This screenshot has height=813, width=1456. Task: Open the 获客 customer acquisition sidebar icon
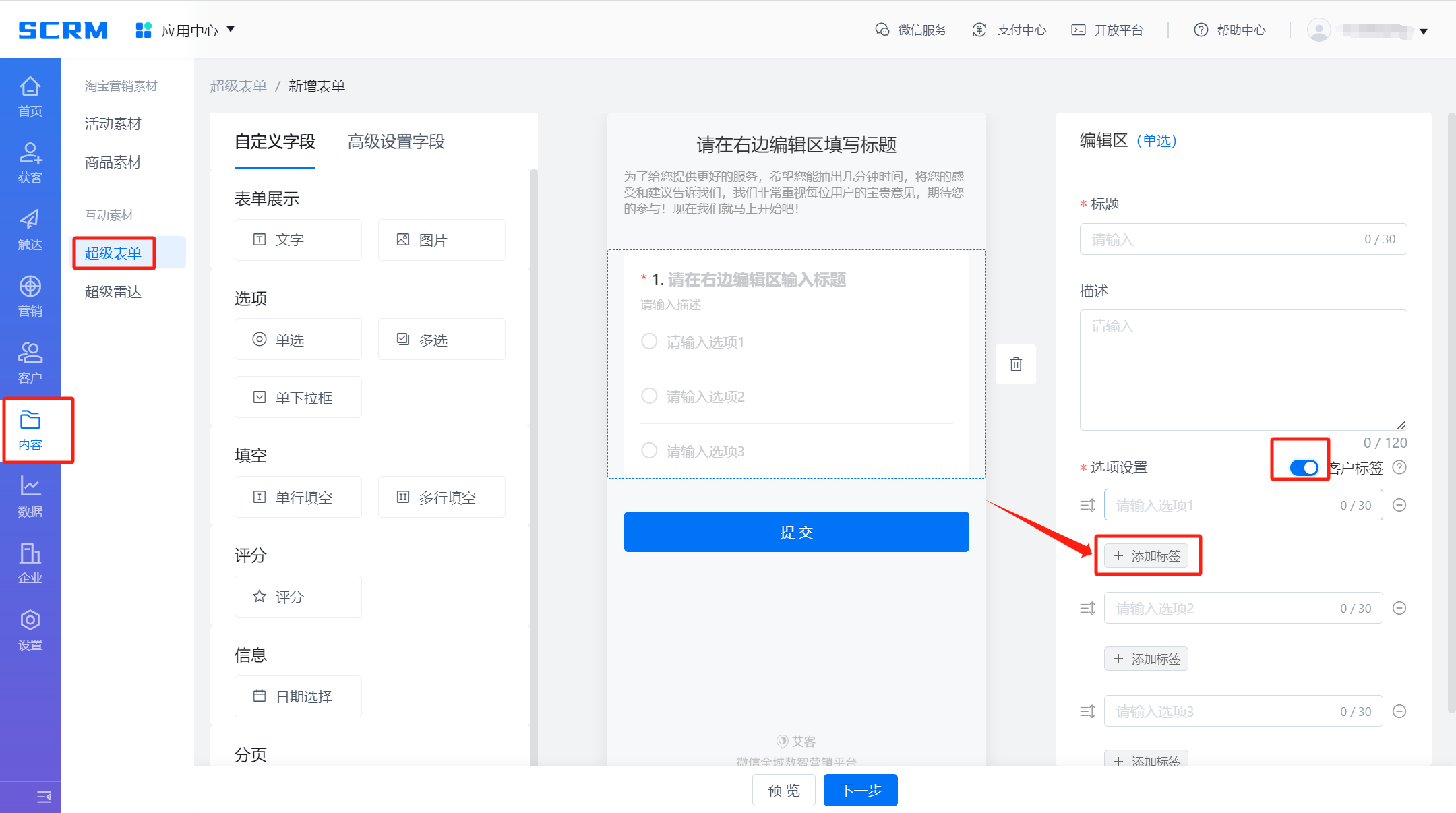pos(30,162)
